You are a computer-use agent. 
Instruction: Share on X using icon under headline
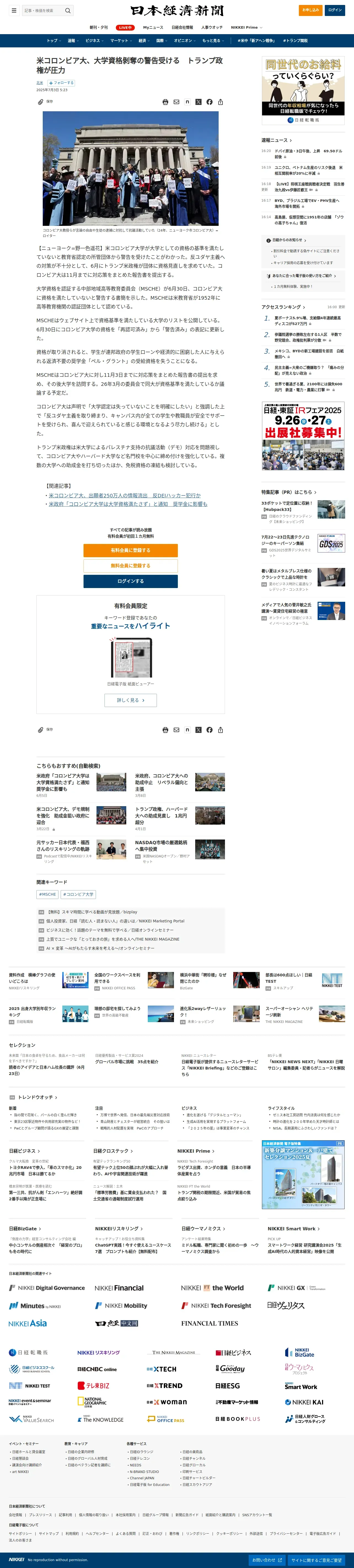[x=198, y=102]
